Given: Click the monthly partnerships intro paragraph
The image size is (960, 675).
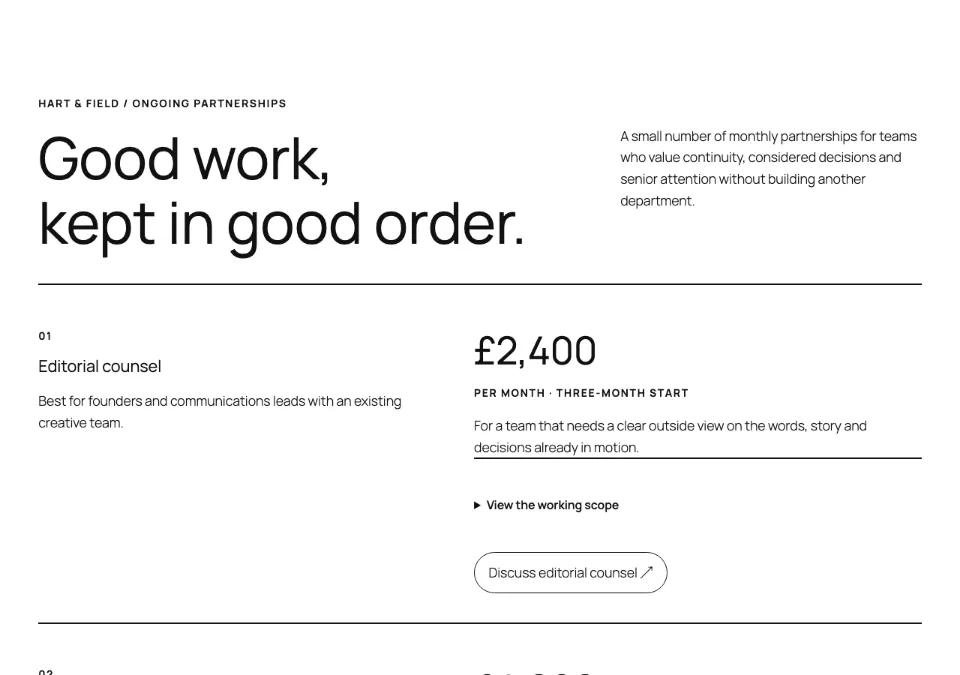Looking at the screenshot, I should (x=768, y=168).
